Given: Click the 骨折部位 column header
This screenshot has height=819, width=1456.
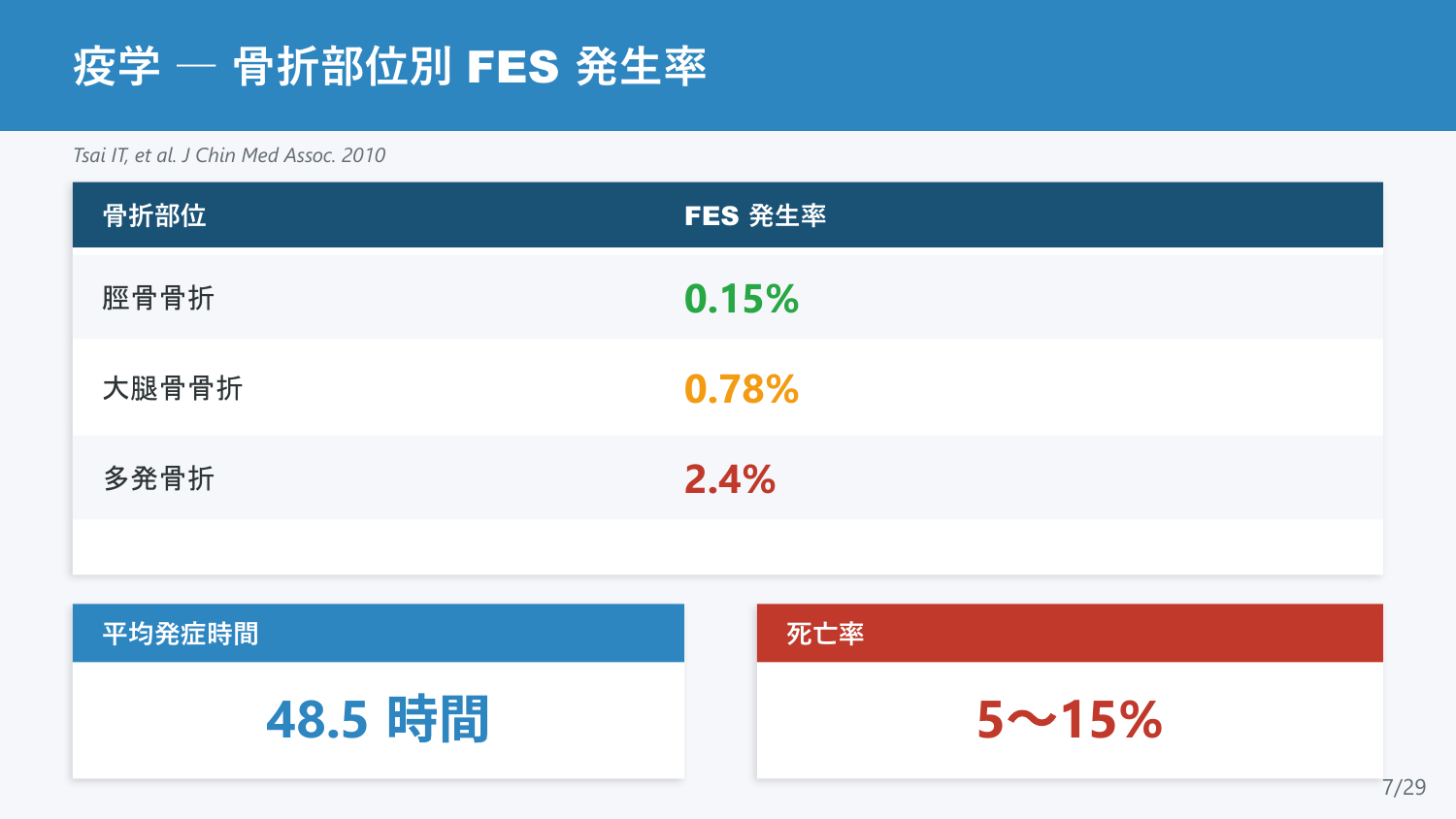Looking at the screenshot, I should point(154,215).
